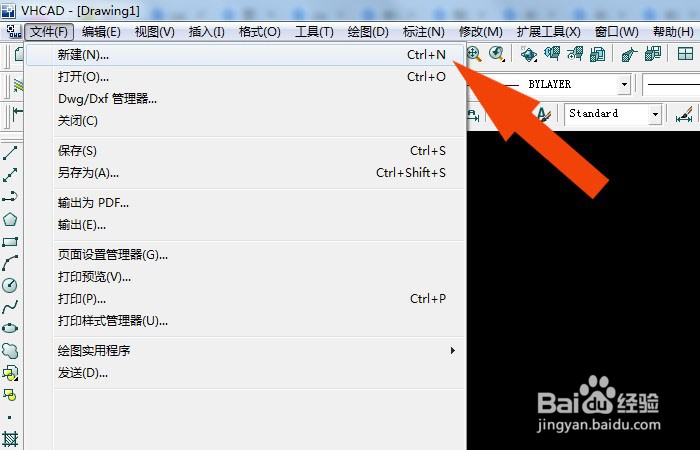Open the 绘图(D) menu
This screenshot has height=450, width=700.
coord(368,32)
